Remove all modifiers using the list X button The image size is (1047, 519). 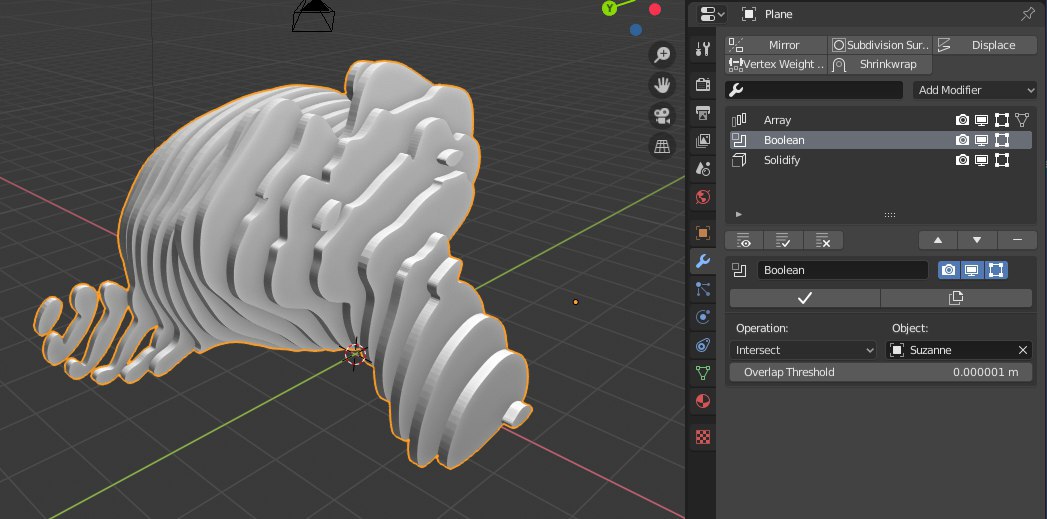(x=823, y=240)
